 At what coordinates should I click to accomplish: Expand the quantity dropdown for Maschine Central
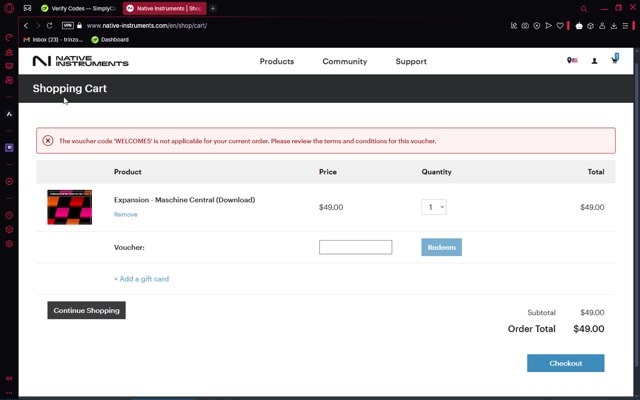click(433, 207)
